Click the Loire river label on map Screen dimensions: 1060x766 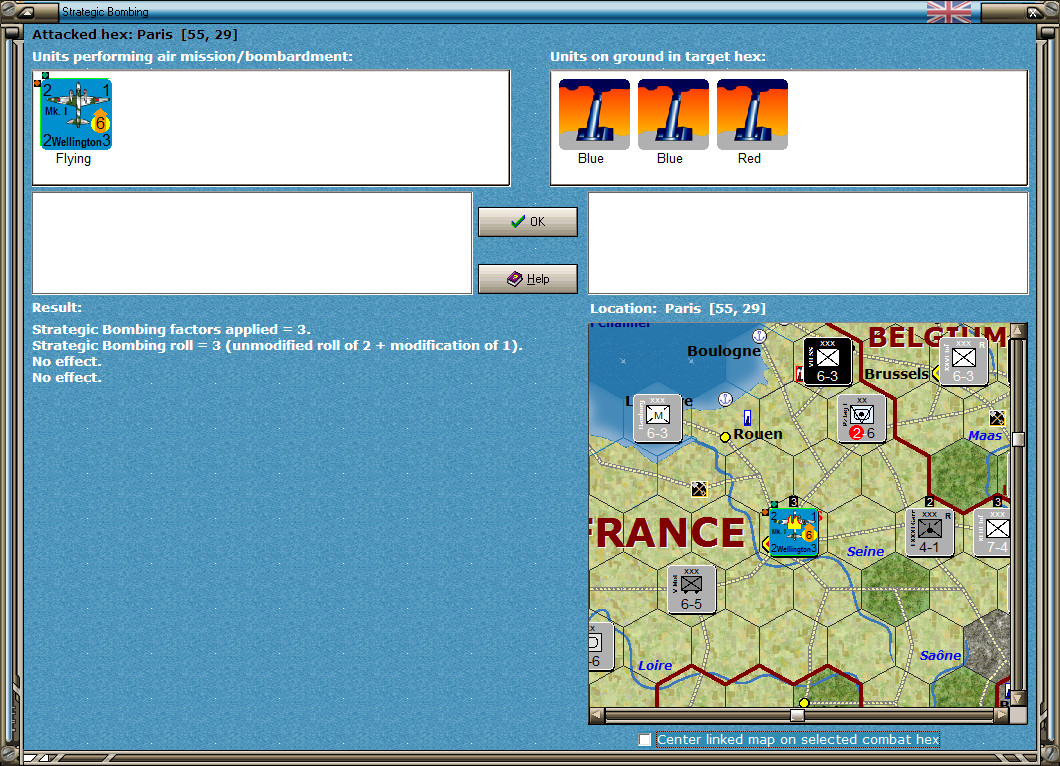(655, 665)
